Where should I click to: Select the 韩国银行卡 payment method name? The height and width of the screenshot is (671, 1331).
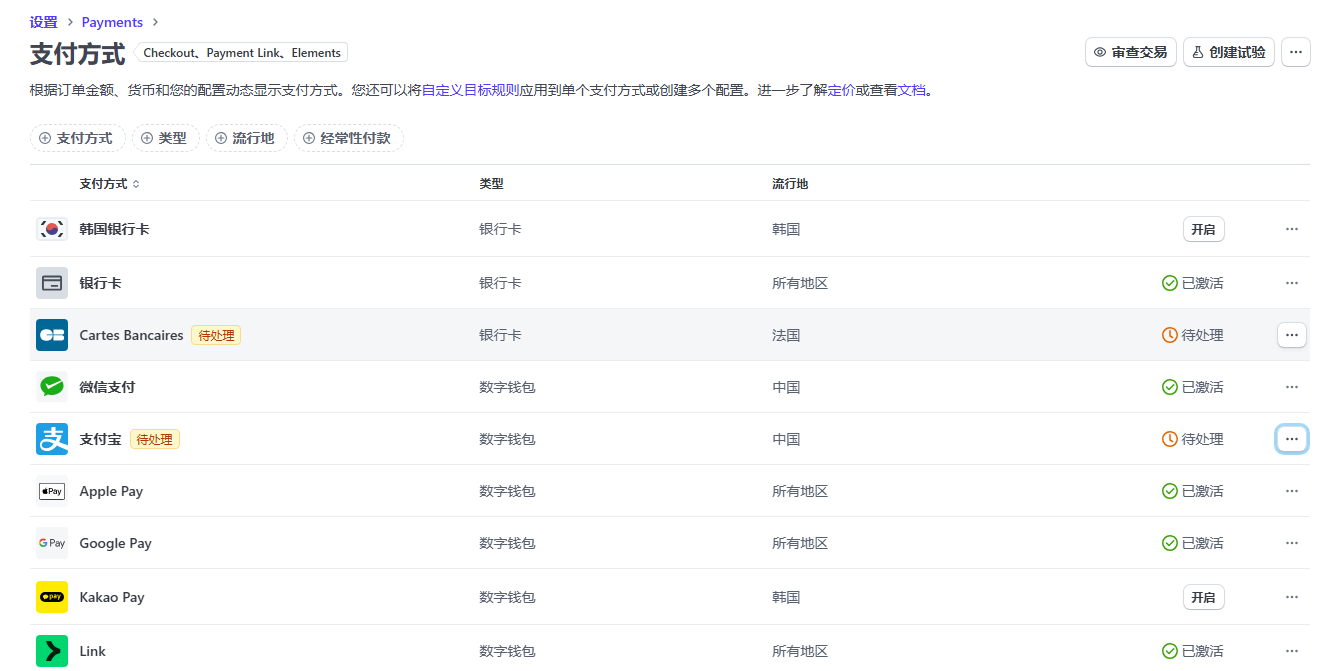point(115,229)
